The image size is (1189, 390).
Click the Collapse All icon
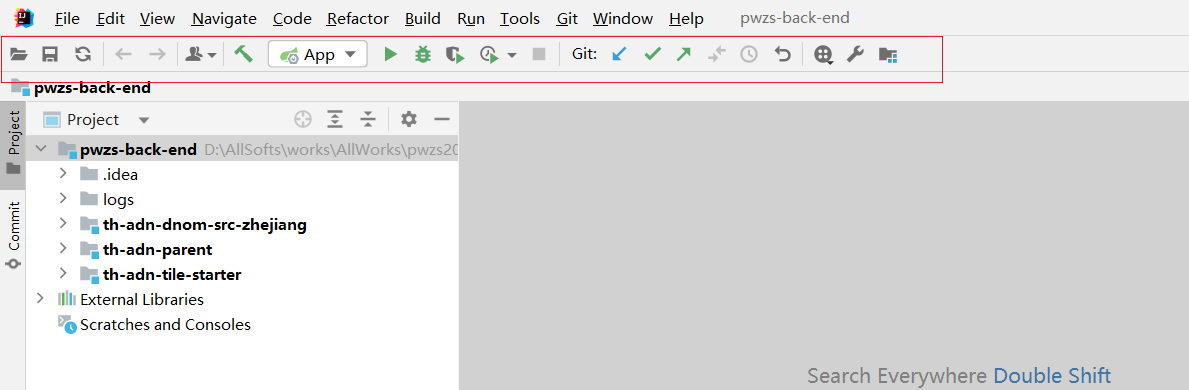click(x=368, y=119)
